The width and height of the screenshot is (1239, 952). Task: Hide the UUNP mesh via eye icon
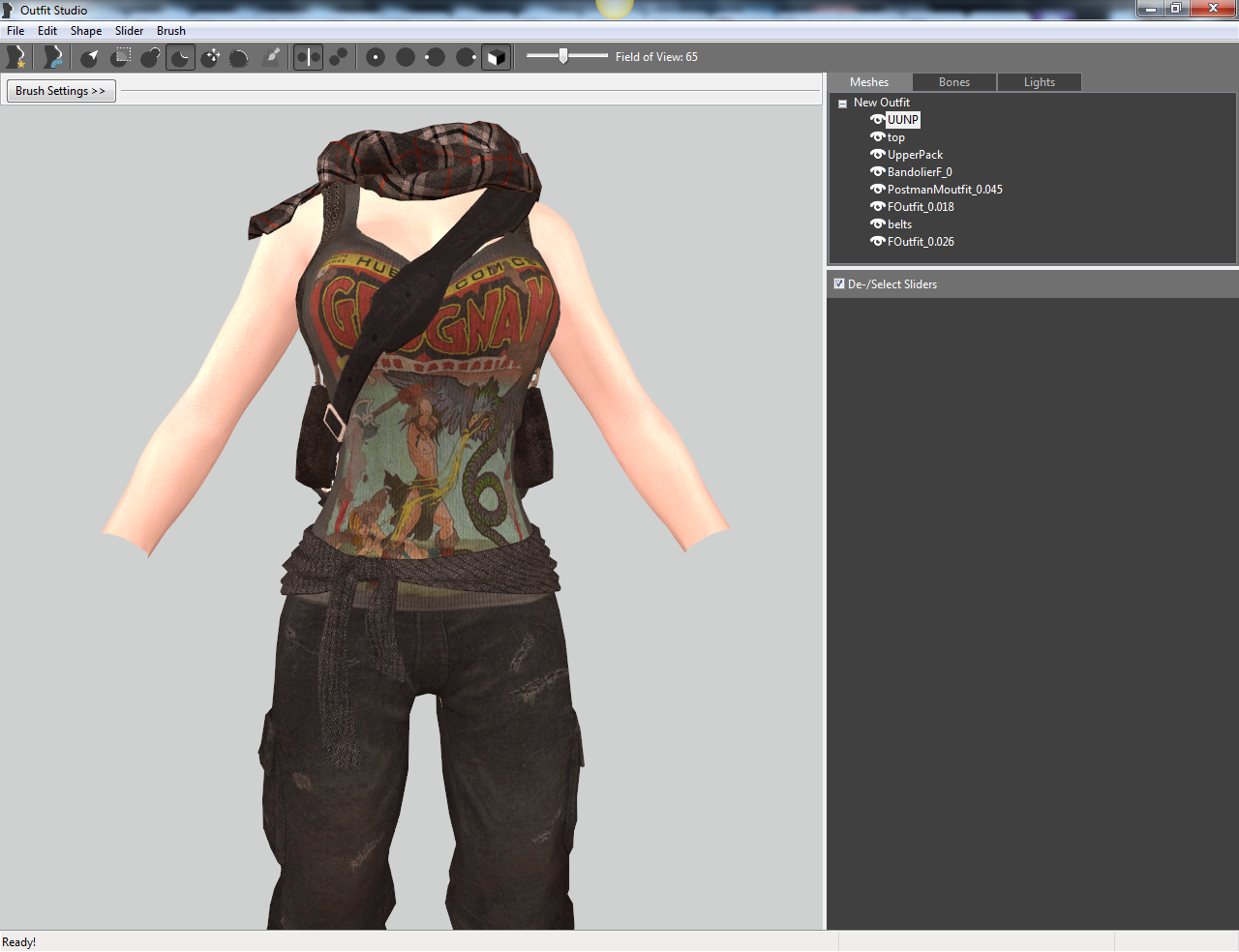877,120
